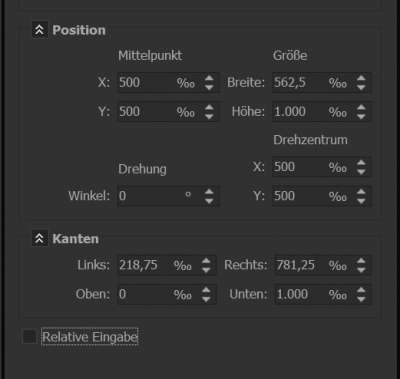This screenshot has height=379, width=400.
Task: Decrease Drehzentrum X with down arrow
Action: 361,172
